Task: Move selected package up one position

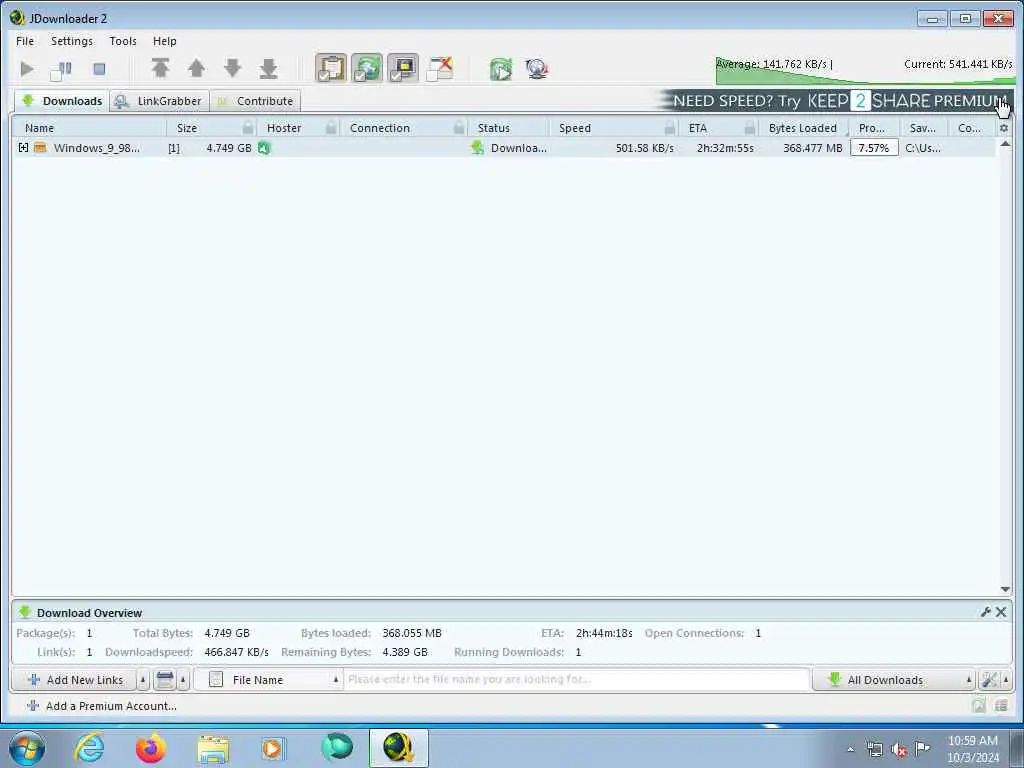Action: click(x=197, y=69)
